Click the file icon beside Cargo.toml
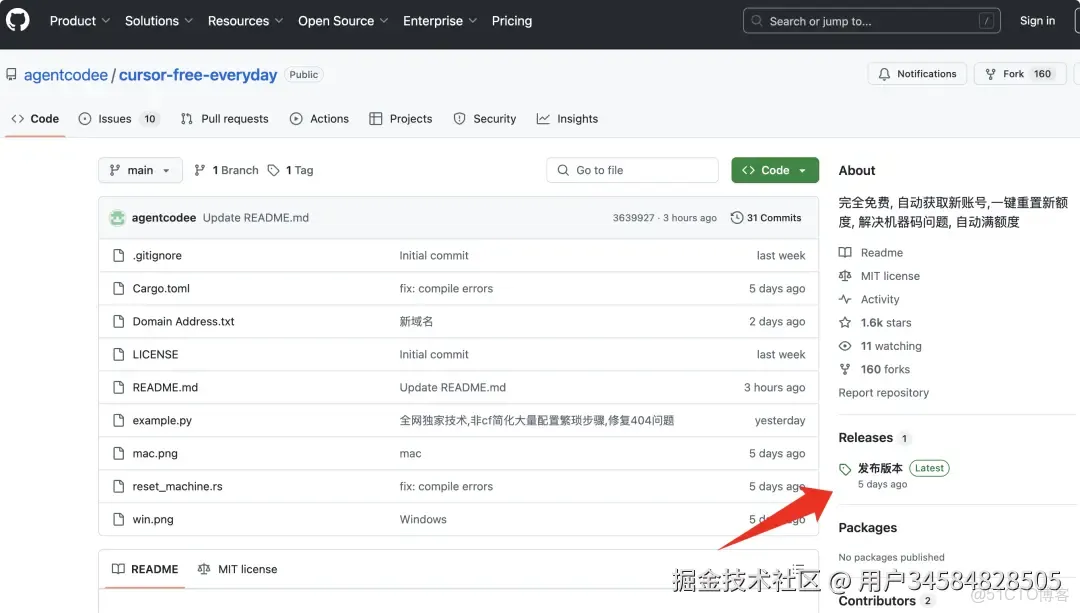The width and height of the screenshot is (1080, 613). tap(117, 288)
